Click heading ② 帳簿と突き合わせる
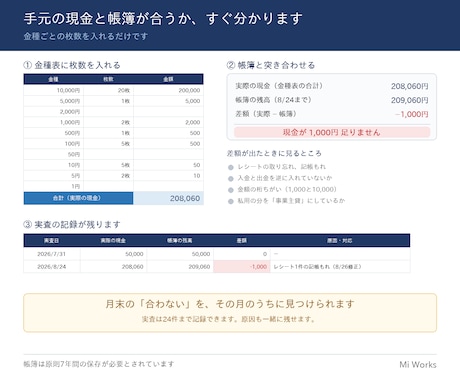The height and width of the screenshot is (380, 460). tap(271, 65)
